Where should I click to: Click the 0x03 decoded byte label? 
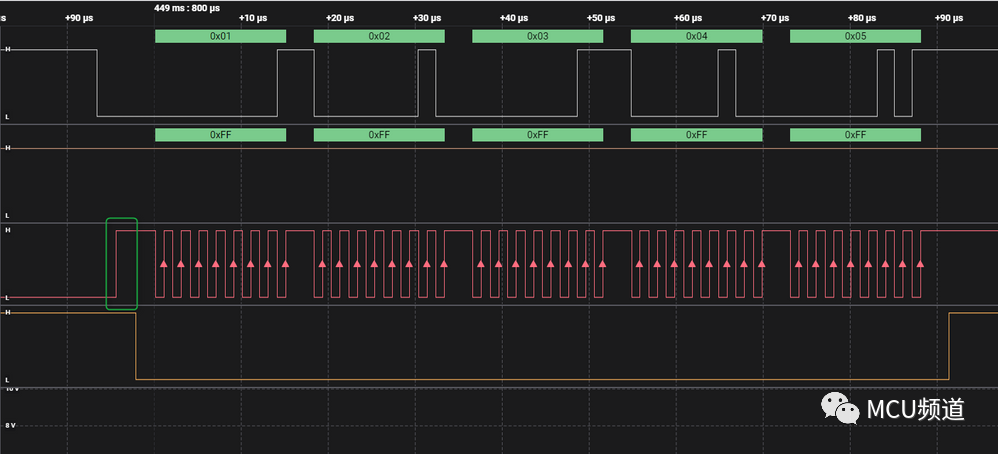click(x=537, y=36)
